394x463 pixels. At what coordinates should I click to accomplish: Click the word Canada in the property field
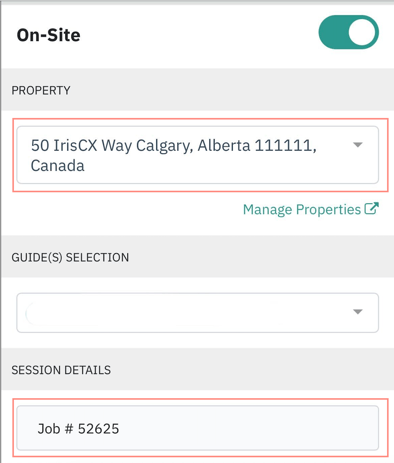point(57,166)
